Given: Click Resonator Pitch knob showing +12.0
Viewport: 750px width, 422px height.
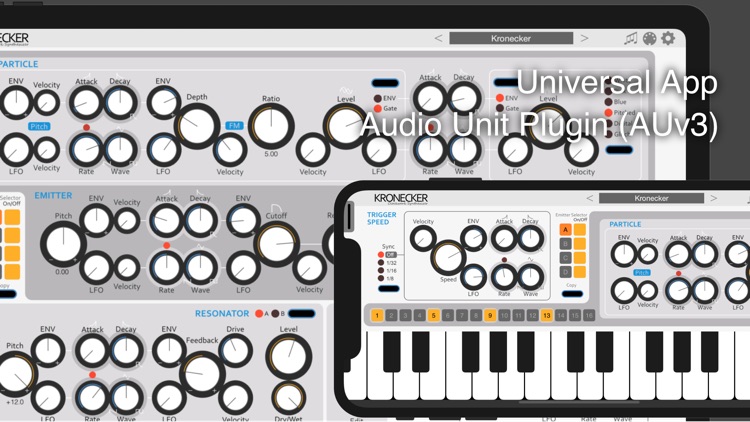Looking at the screenshot, I should point(15,374).
